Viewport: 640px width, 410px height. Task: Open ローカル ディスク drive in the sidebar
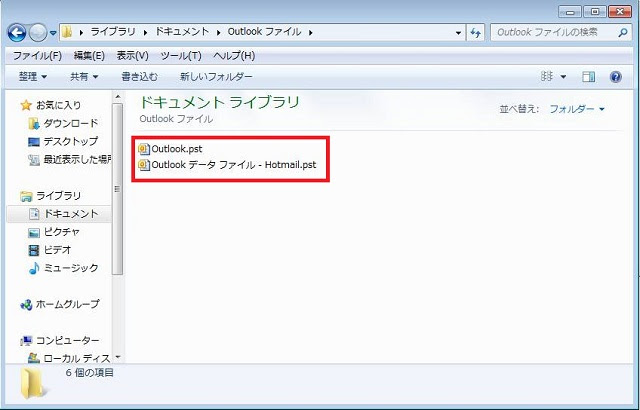coord(77,358)
